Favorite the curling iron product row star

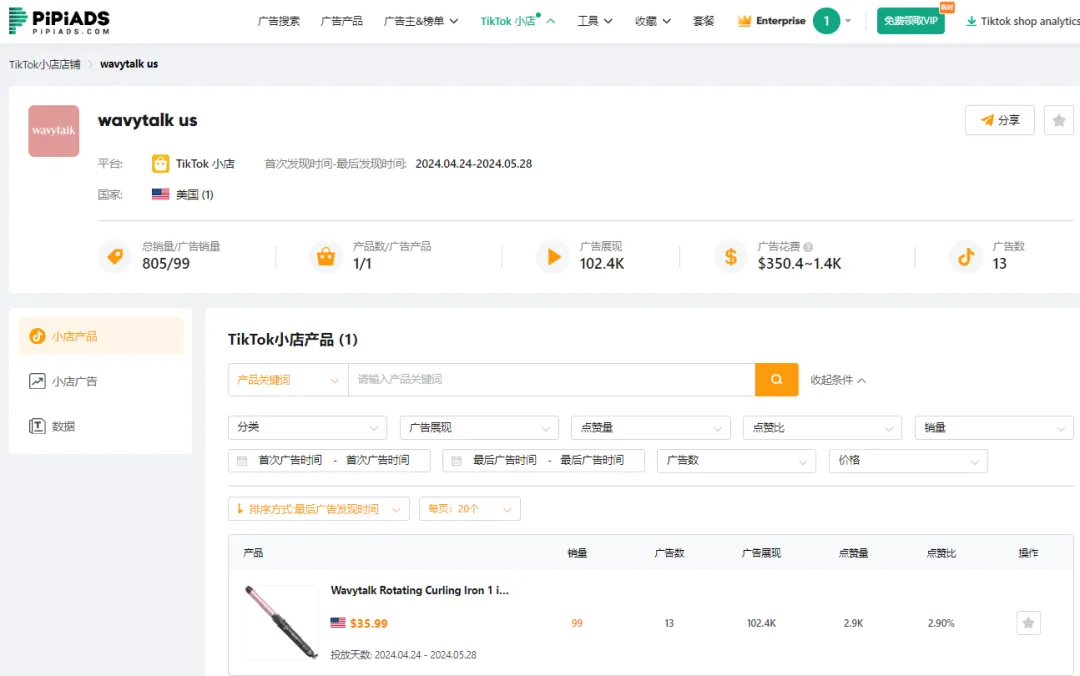click(x=1028, y=623)
